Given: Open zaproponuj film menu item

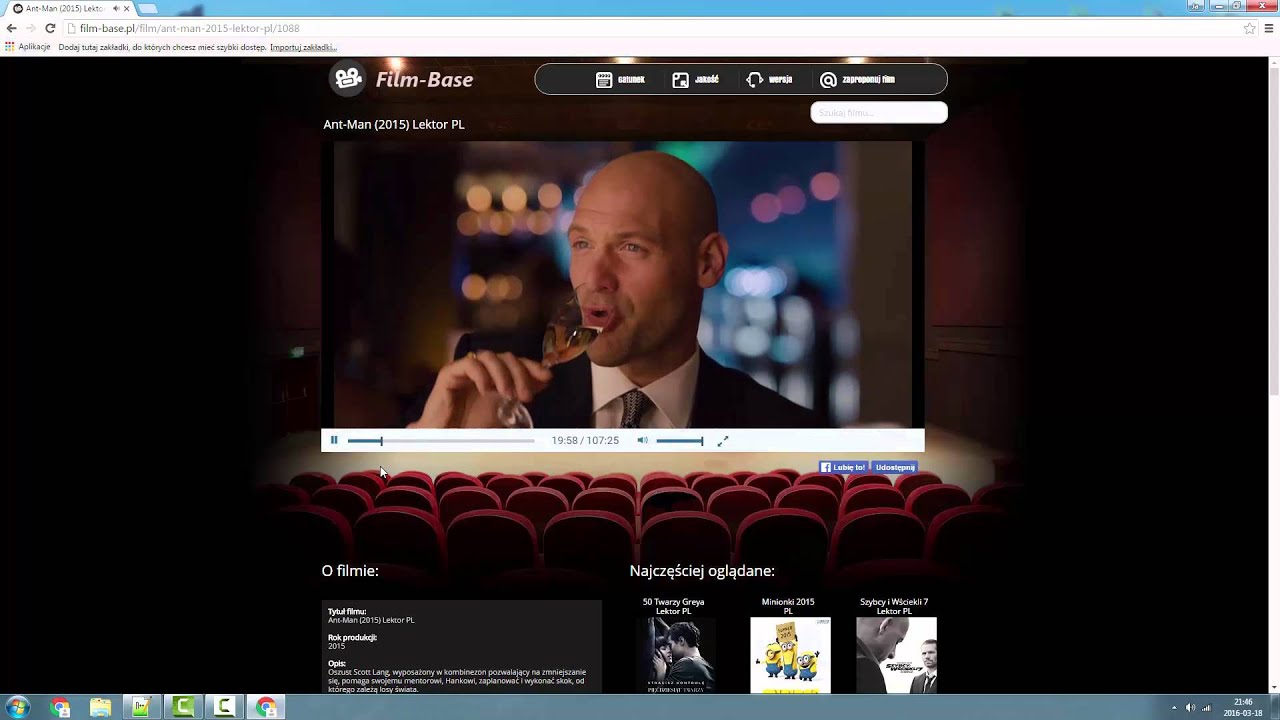Looking at the screenshot, I should pyautogui.click(x=857, y=80).
